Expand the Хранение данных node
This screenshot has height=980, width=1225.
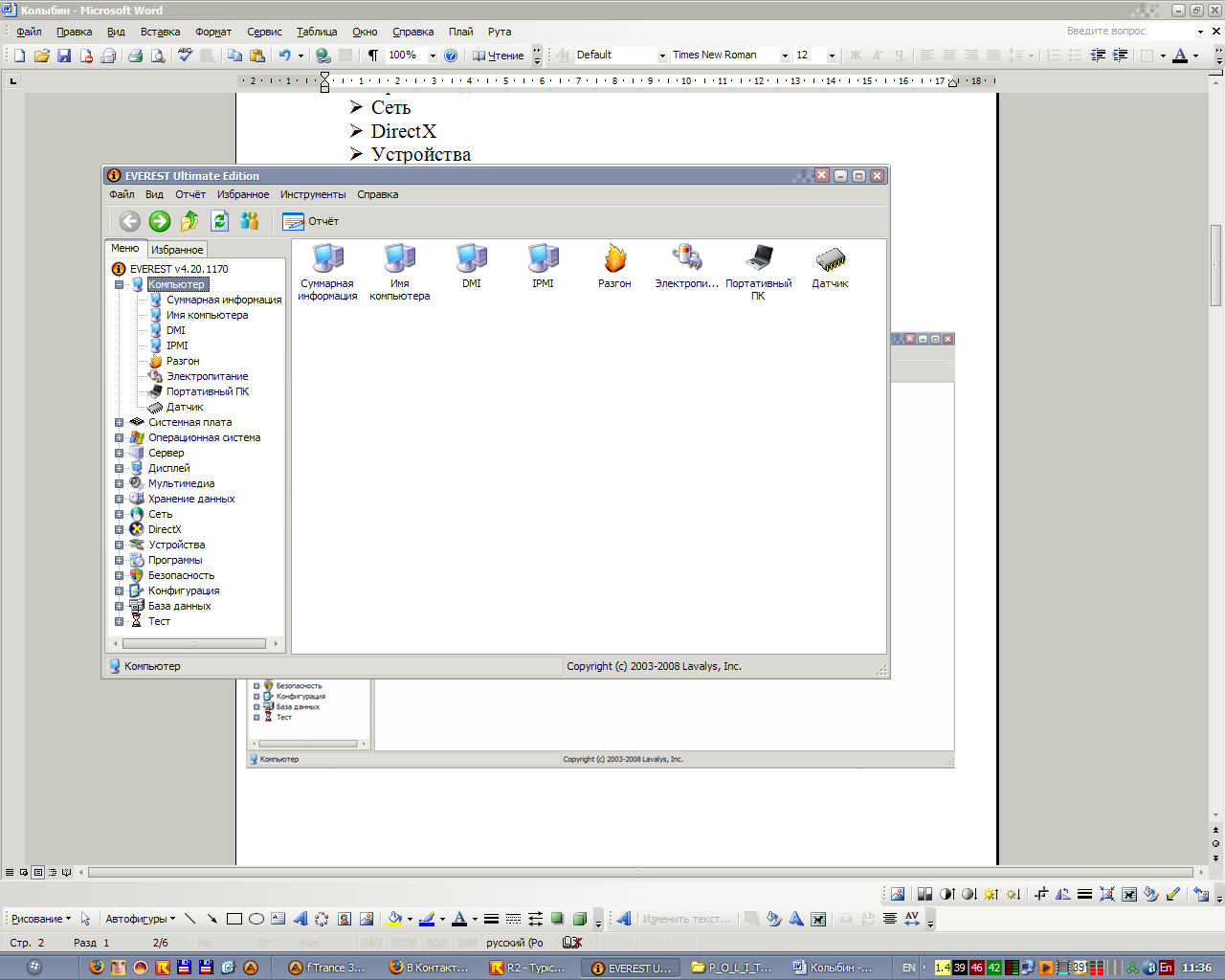(x=120, y=499)
